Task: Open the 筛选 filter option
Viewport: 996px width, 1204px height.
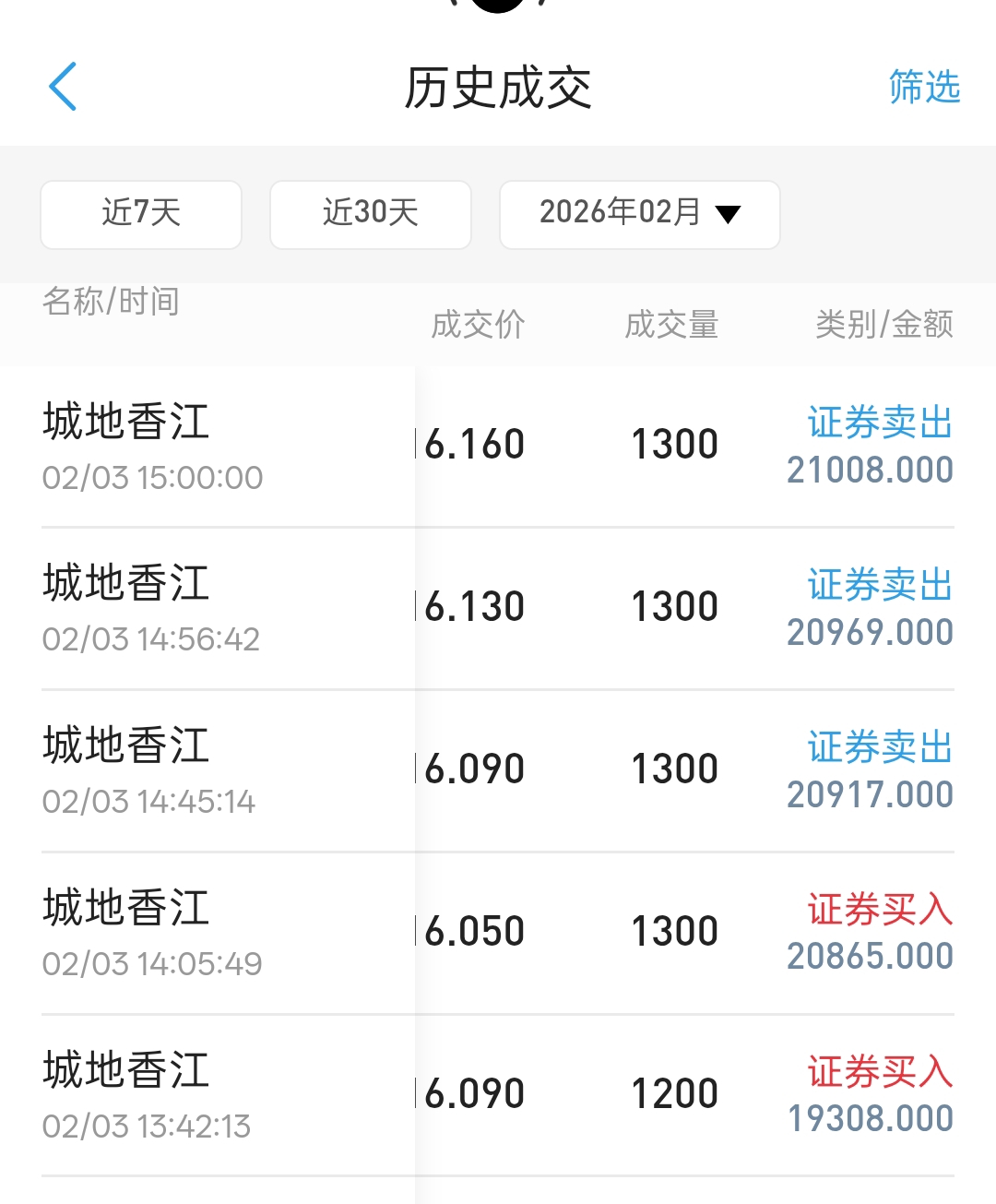Action: [924, 88]
